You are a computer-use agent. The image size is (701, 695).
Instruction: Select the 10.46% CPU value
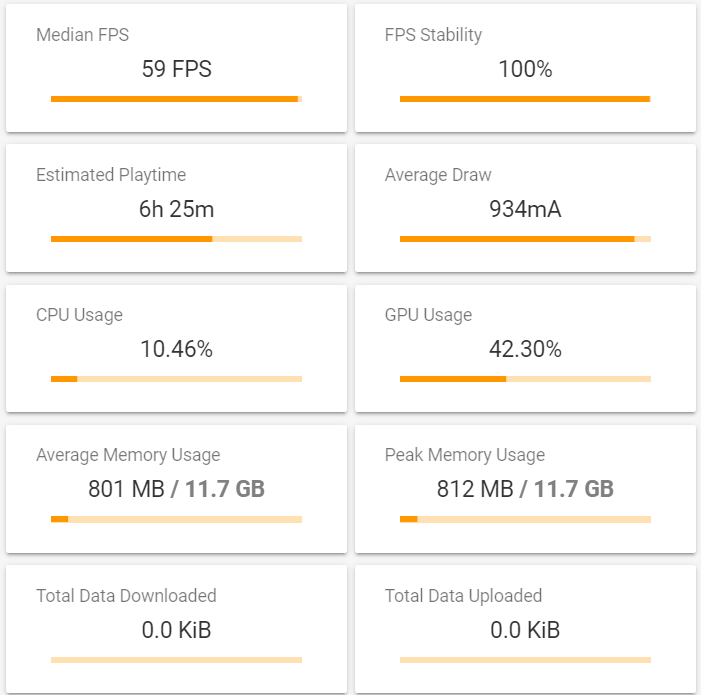pos(177,350)
